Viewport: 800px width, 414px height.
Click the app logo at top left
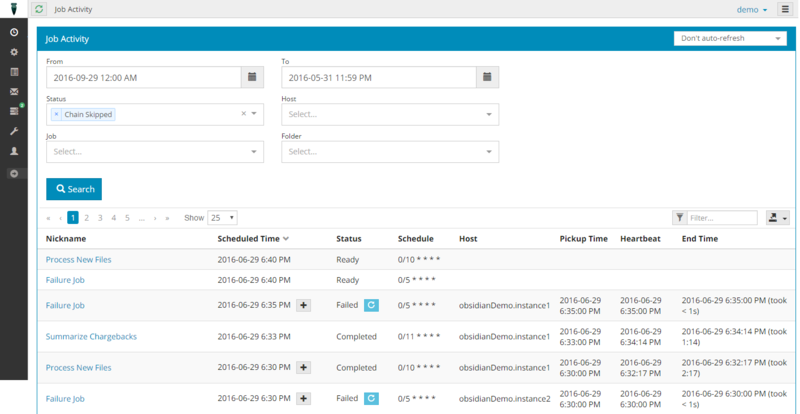click(x=14, y=9)
